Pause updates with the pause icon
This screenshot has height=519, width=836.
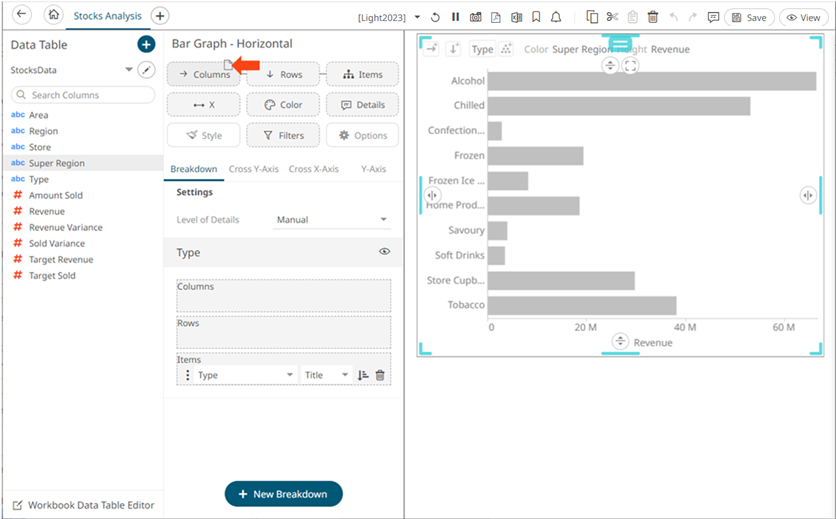click(456, 17)
